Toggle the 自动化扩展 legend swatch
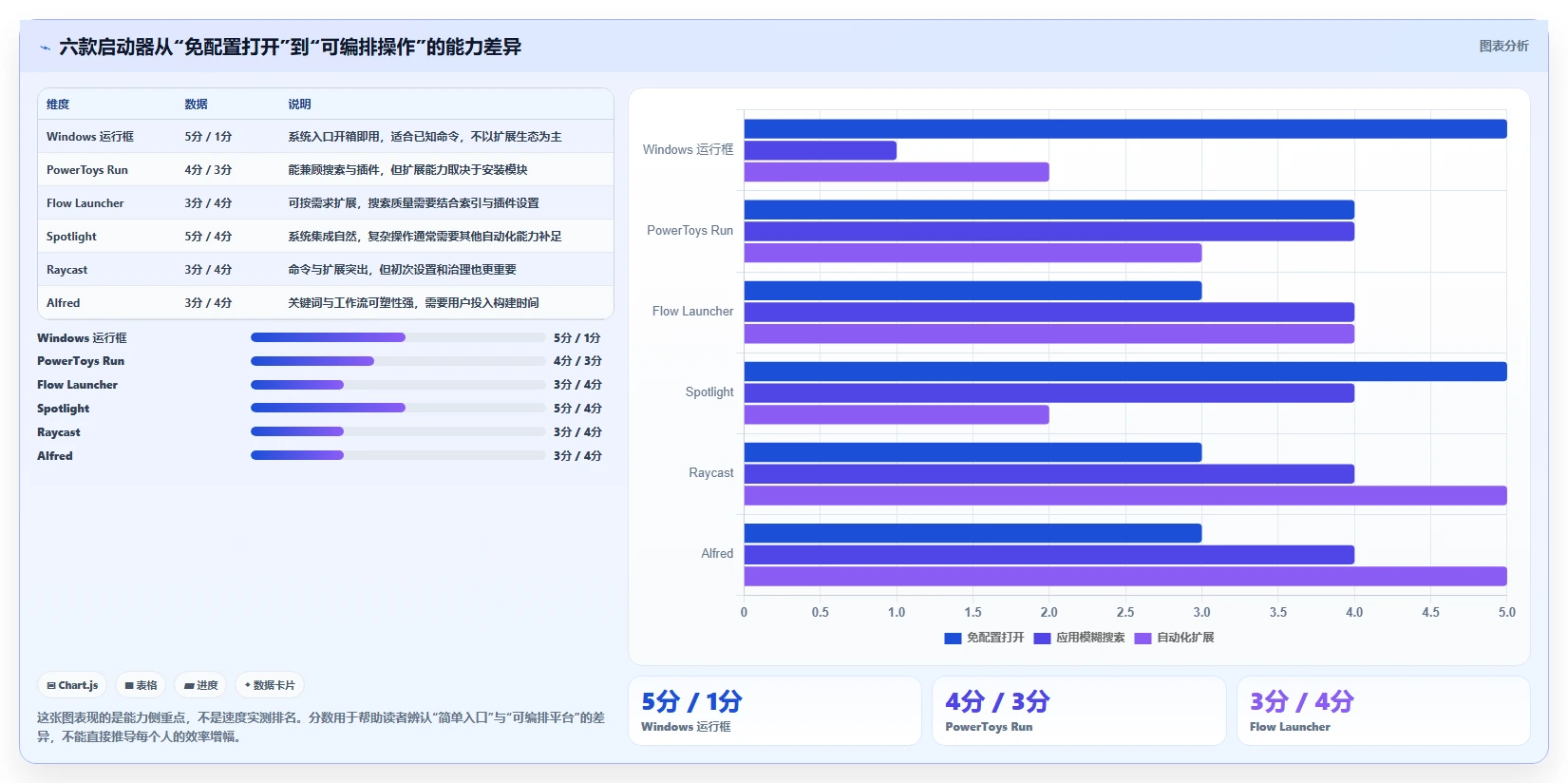Image resolution: width=1568 pixels, height=783 pixels. 1143,639
